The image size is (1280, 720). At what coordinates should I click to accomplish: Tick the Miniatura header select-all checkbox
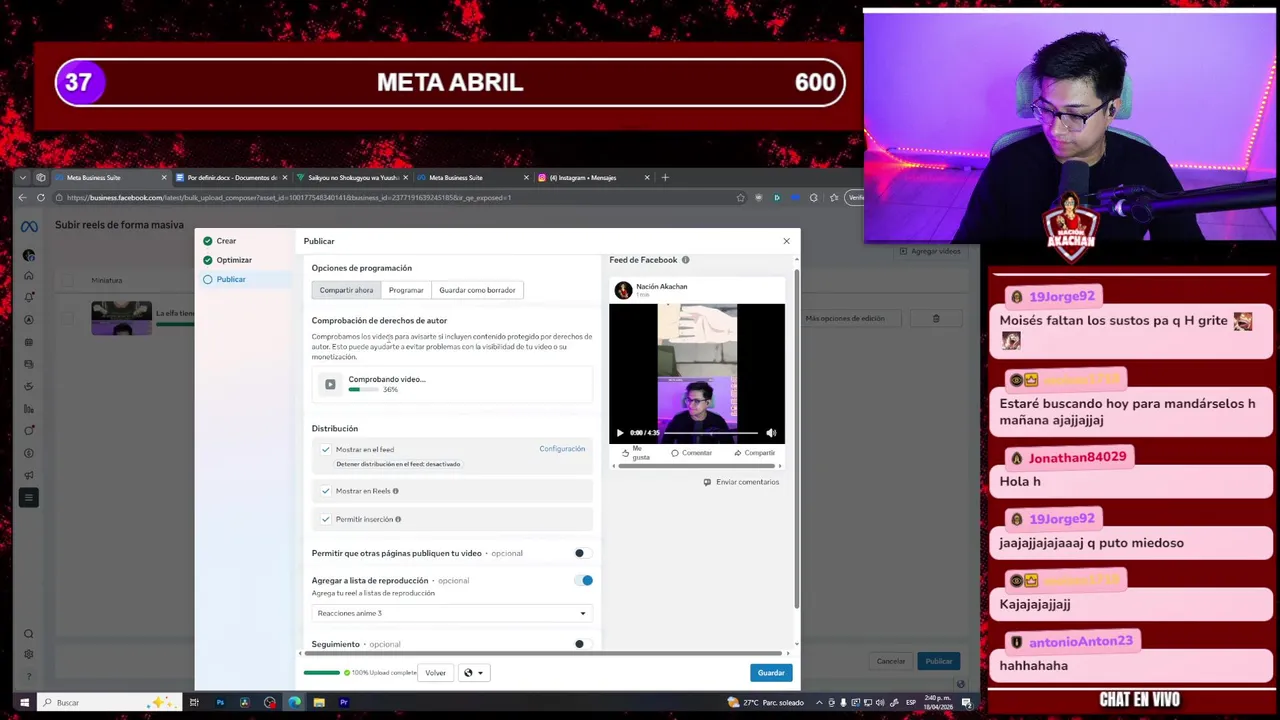pos(68,281)
